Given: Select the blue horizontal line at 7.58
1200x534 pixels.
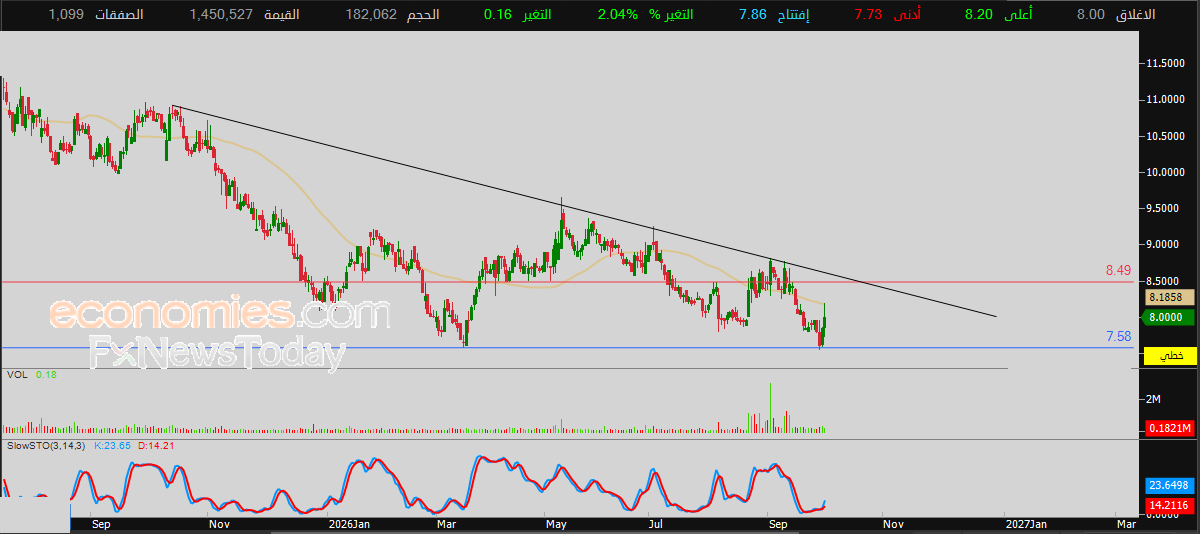Looking at the screenshot, I should (x=568, y=348).
